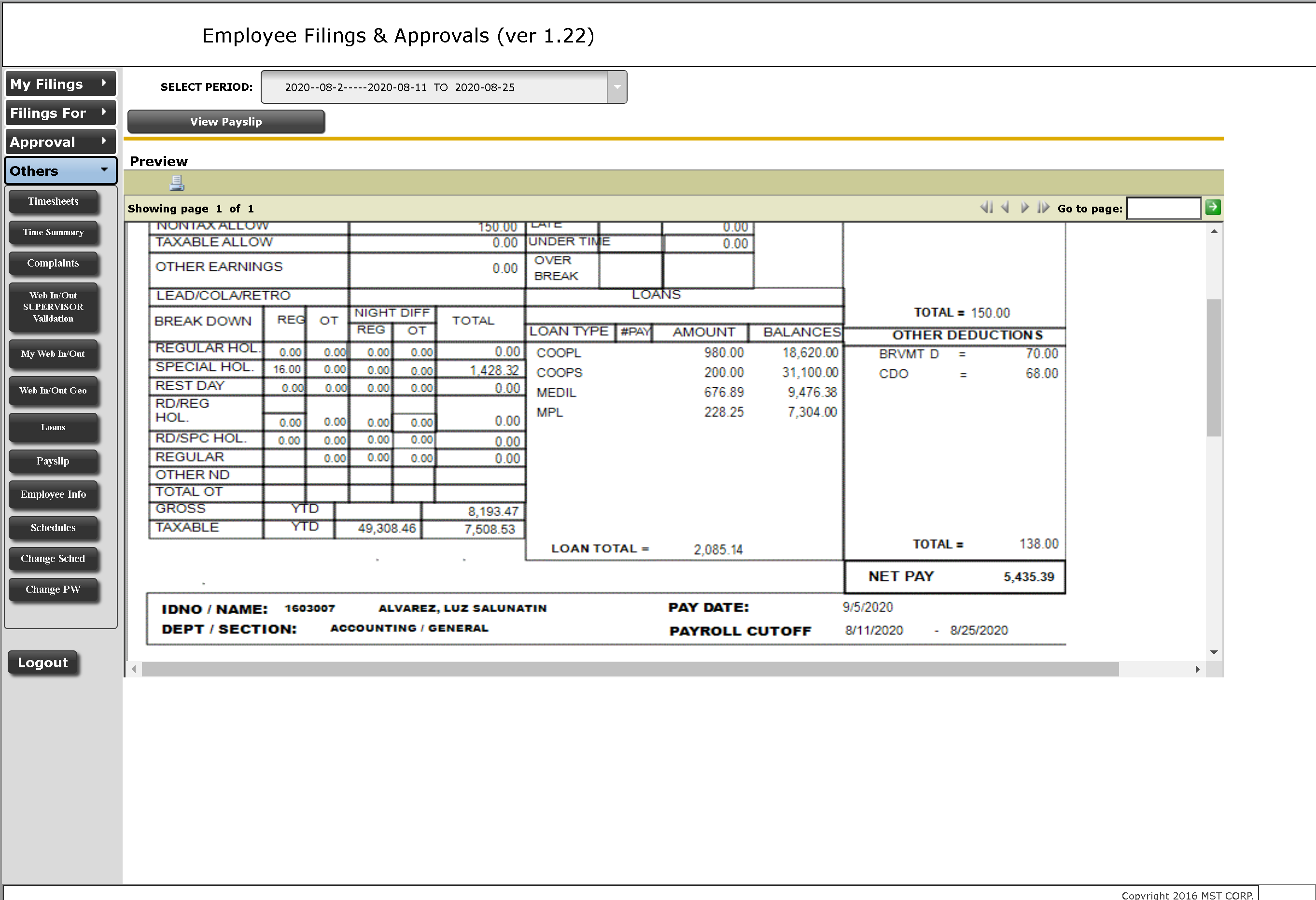Click the green go-to-page arrow button

pos(1212,207)
